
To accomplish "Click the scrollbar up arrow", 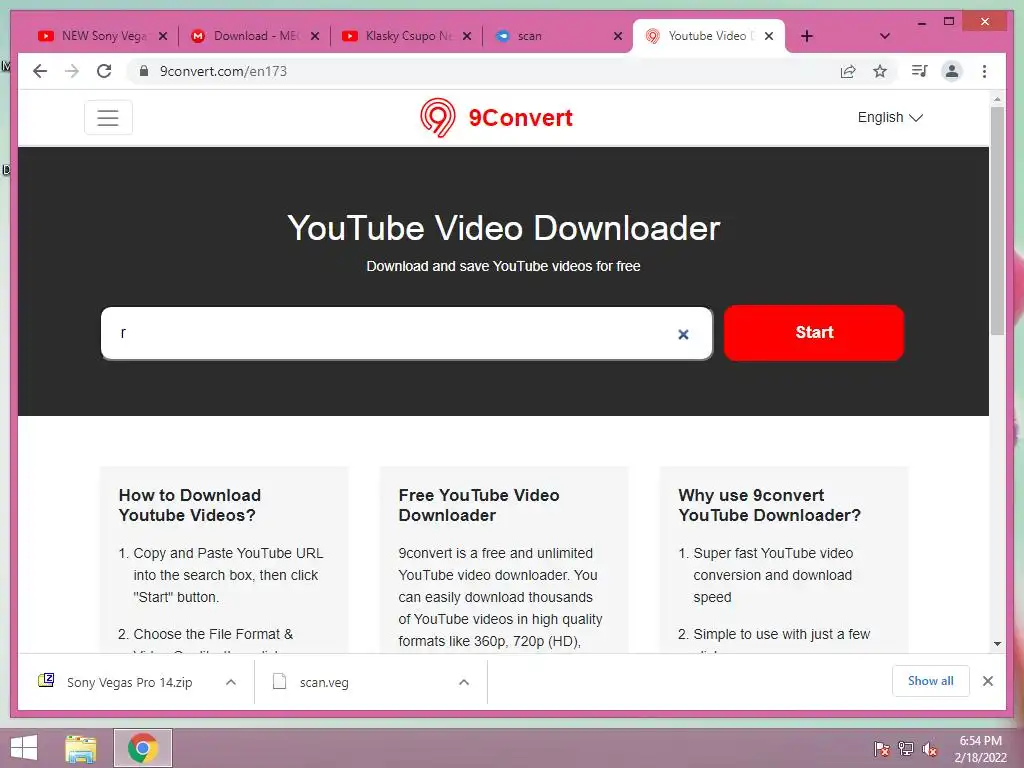I will (997, 99).
